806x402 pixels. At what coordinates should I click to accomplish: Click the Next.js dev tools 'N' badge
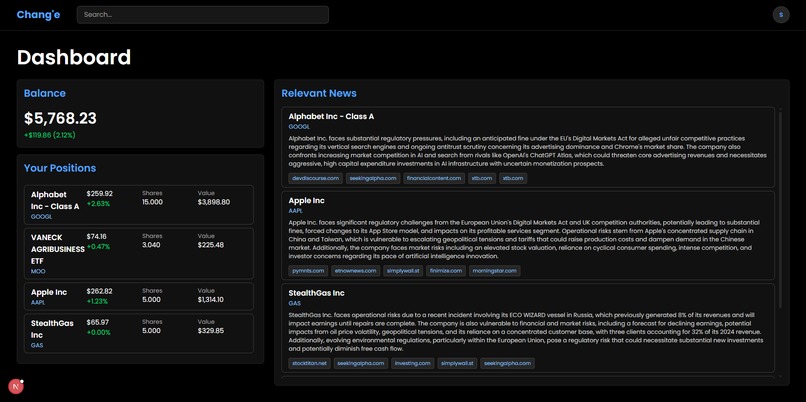[x=16, y=386]
